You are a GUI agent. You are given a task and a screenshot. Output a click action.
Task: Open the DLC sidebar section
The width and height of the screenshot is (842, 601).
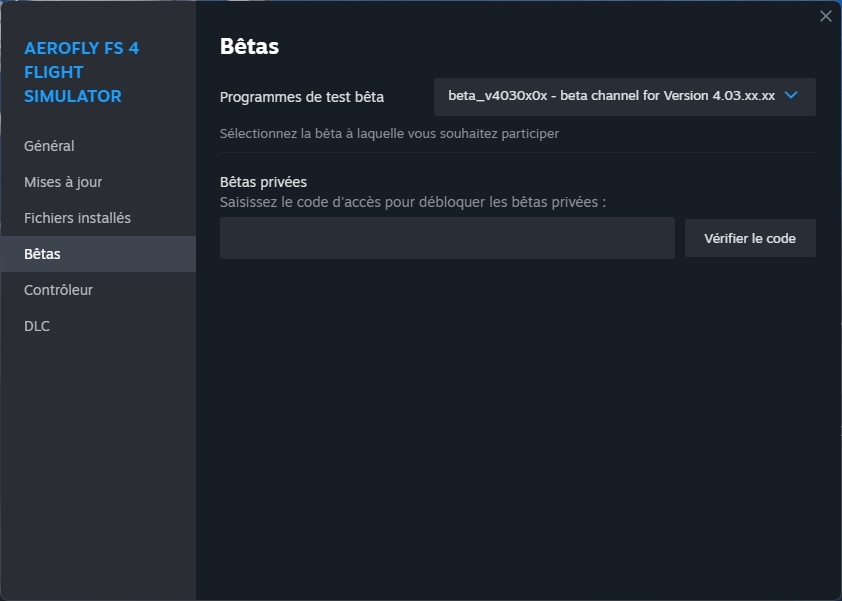tap(37, 326)
